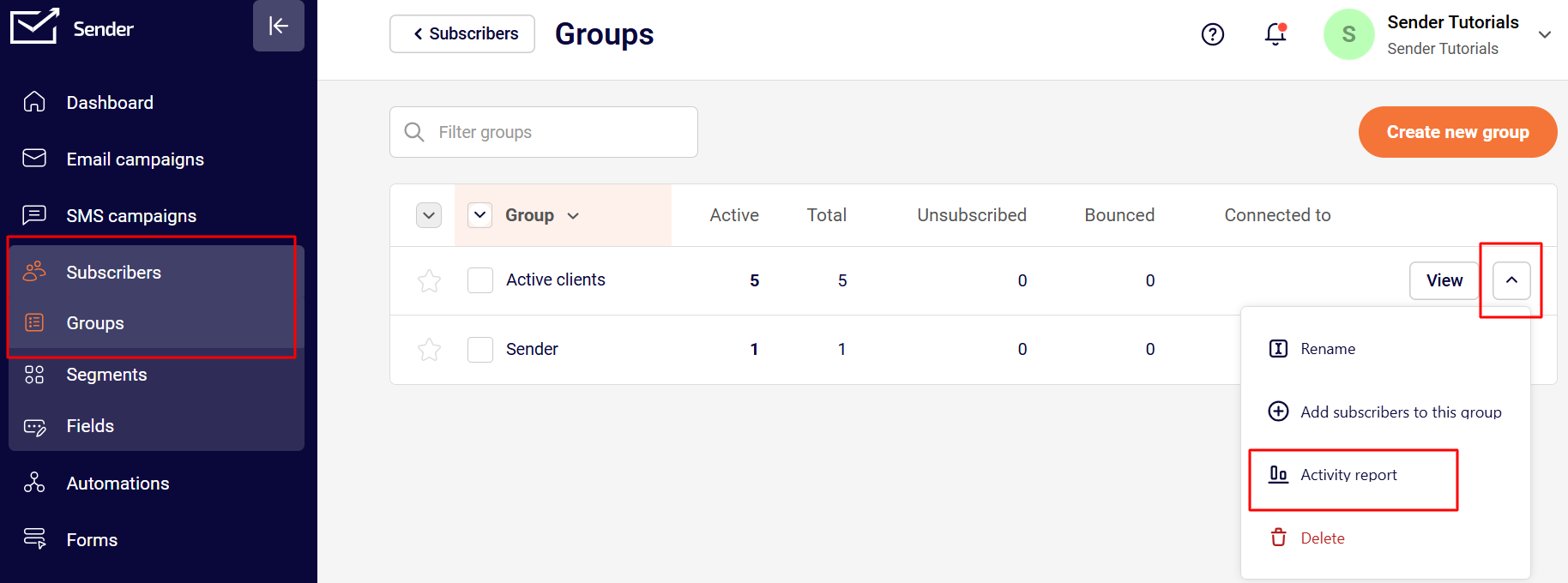Click the Active column header
This screenshot has height=583, width=1568.
(x=734, y=215)
